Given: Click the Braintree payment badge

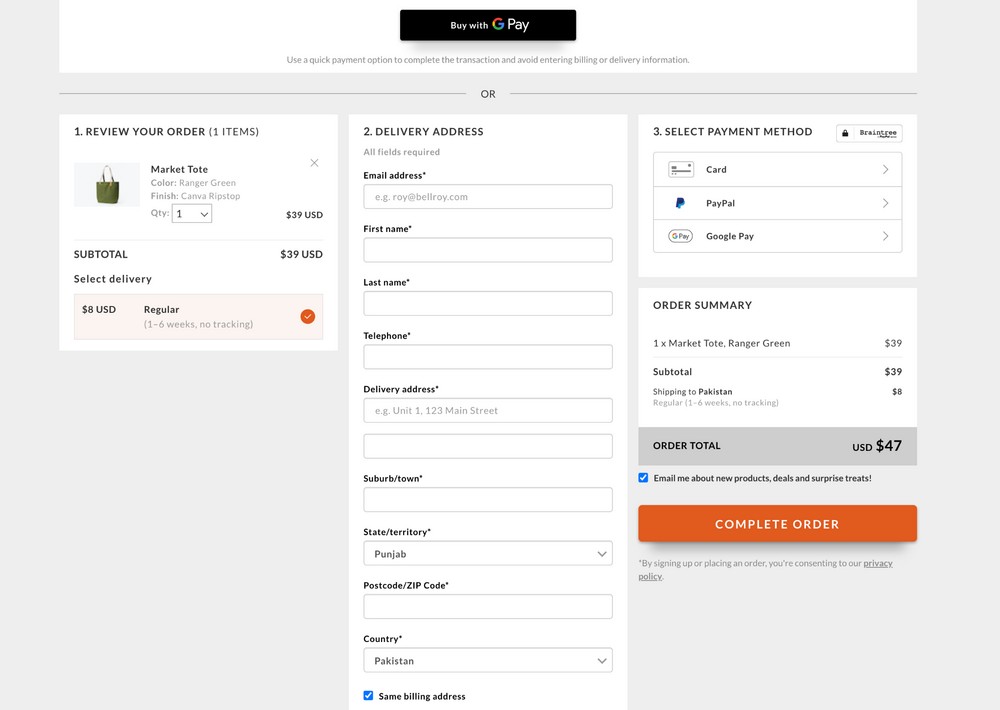Looking at the screenshot, I should pos(868,133).
